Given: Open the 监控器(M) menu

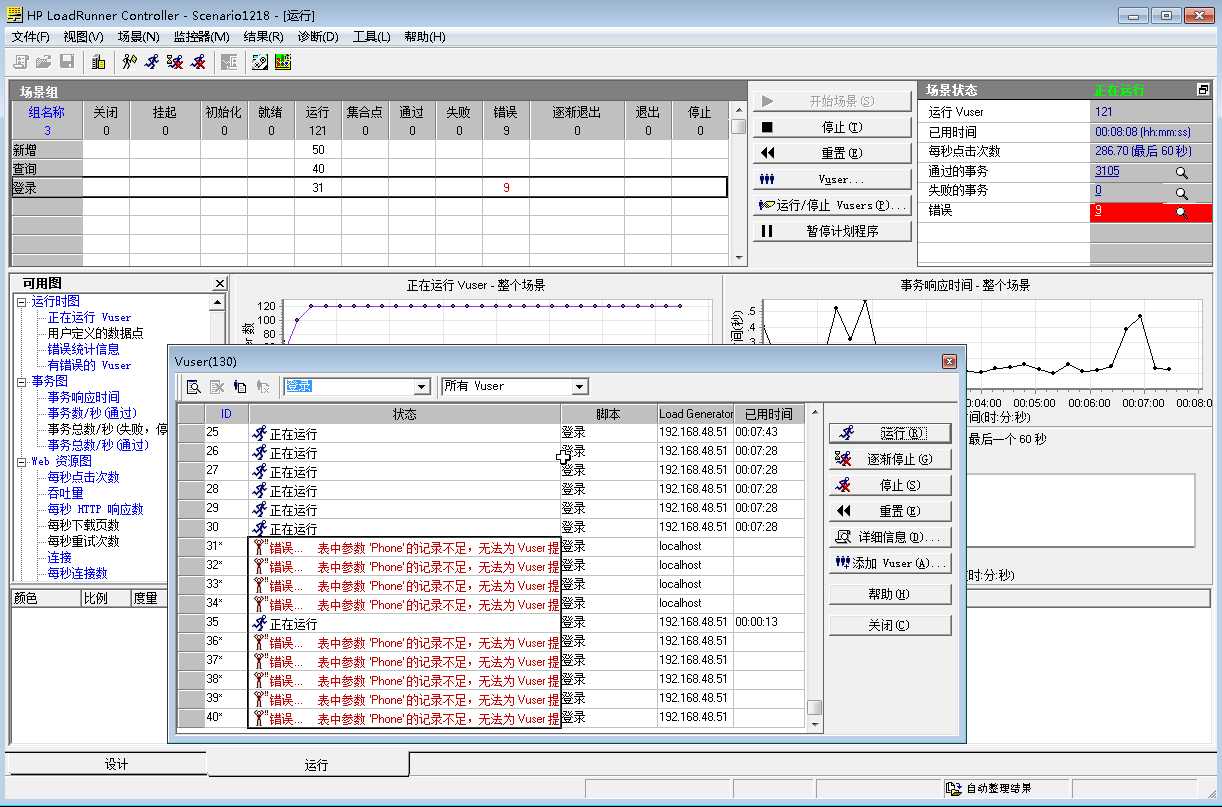Looking at the screenshot, I should [x=201, y=37].
